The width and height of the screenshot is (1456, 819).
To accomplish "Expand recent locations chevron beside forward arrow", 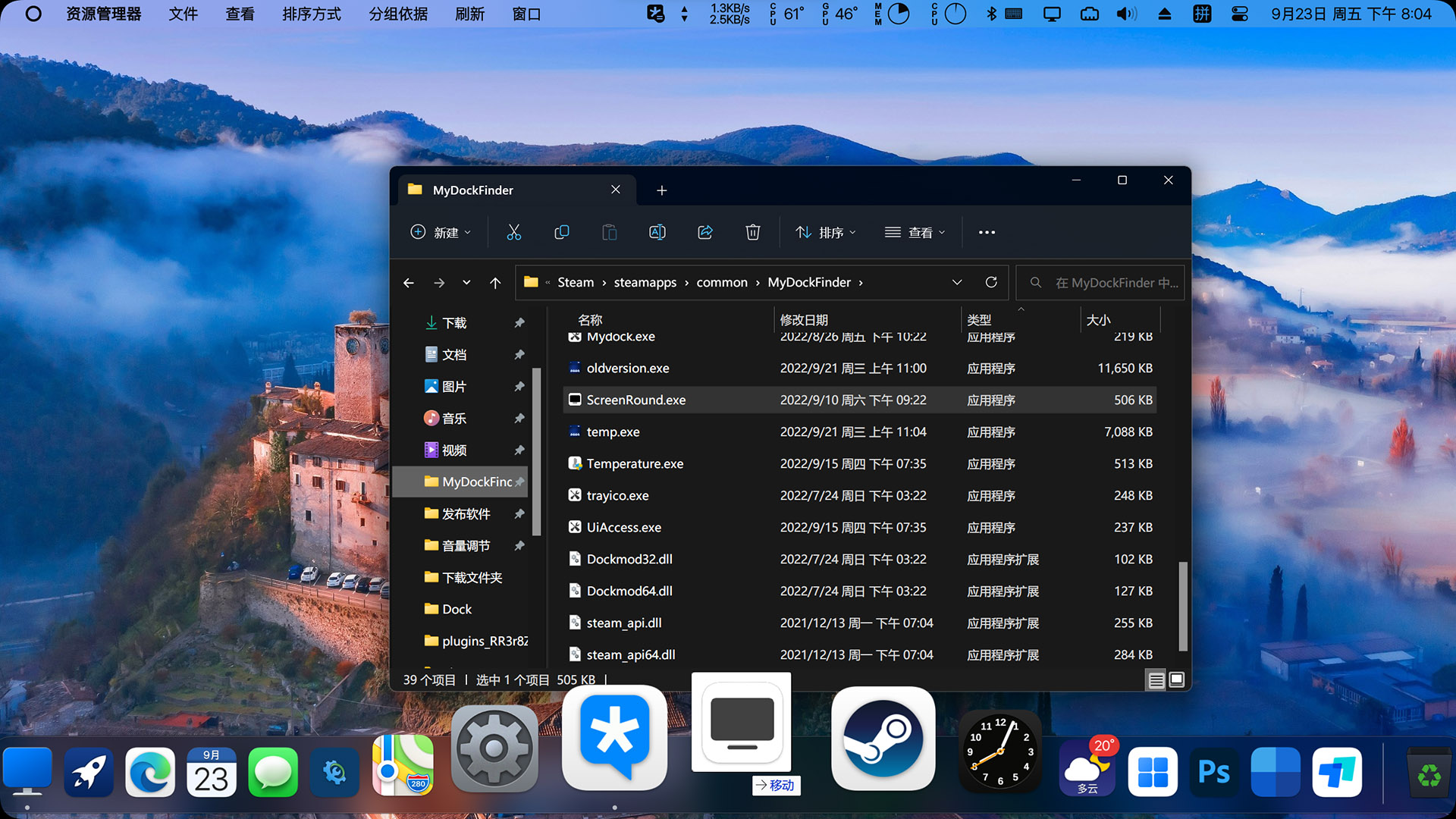I will [466, 282].
